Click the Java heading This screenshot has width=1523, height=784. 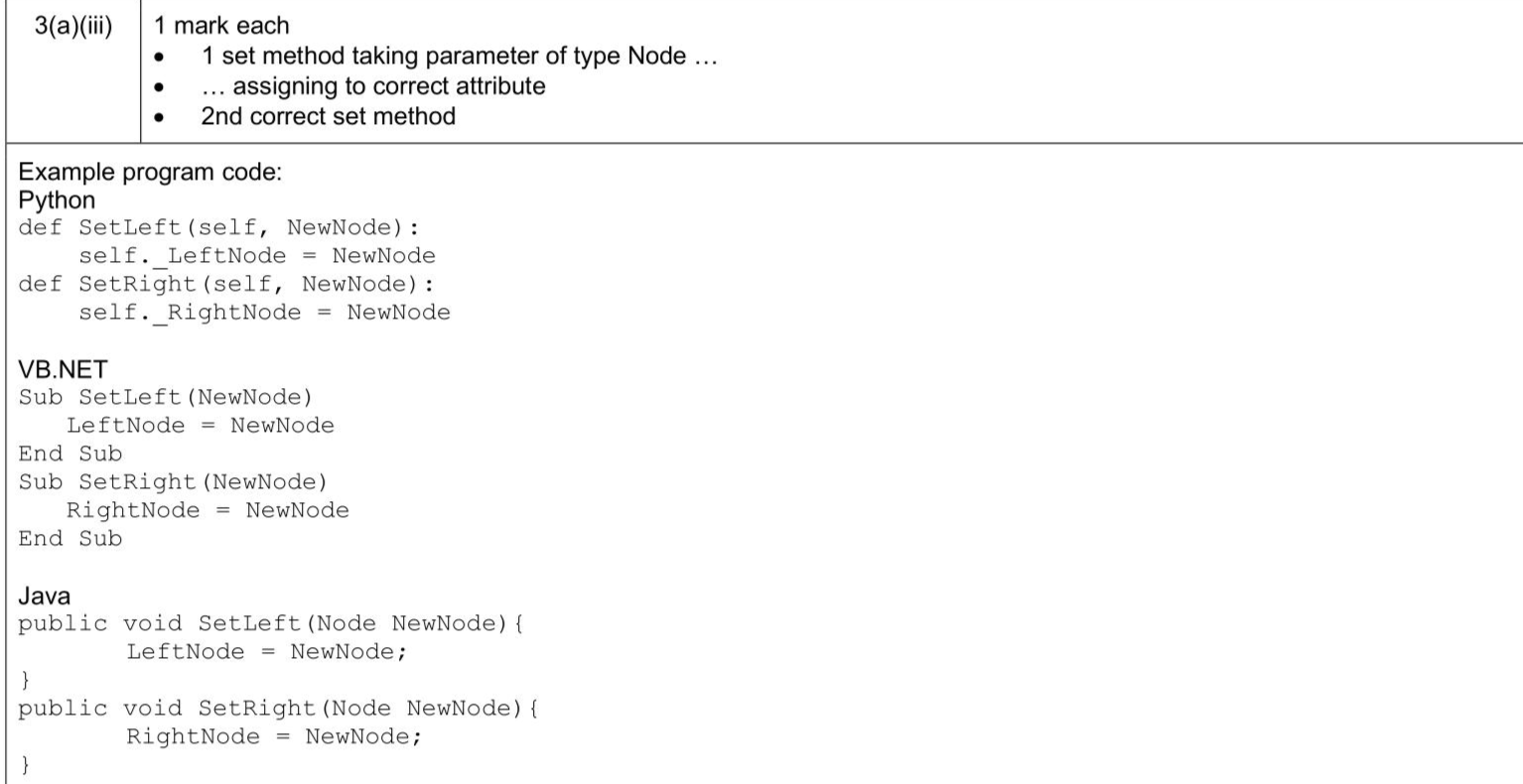(x=45, y=595)
